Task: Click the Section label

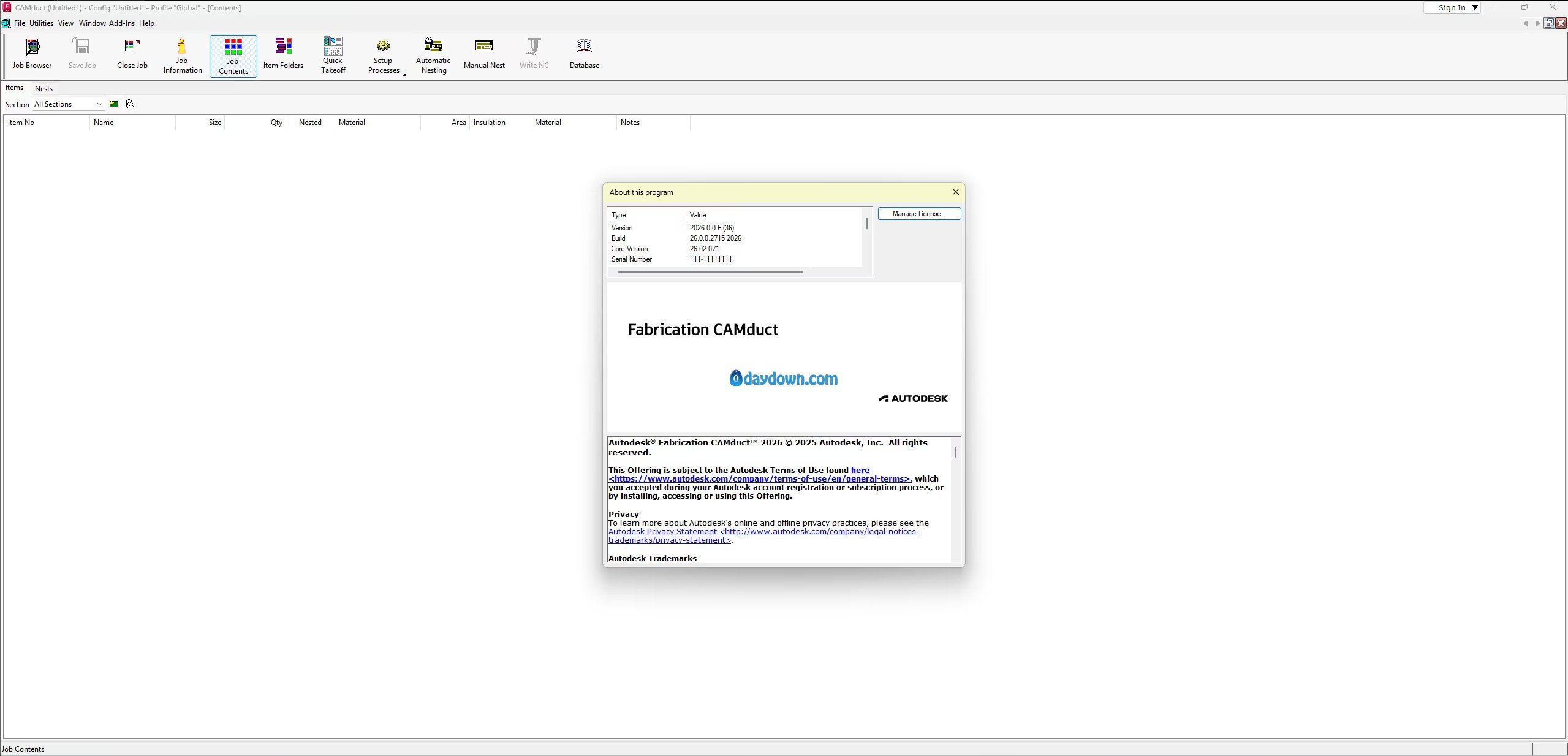Action: coord(17,105)
